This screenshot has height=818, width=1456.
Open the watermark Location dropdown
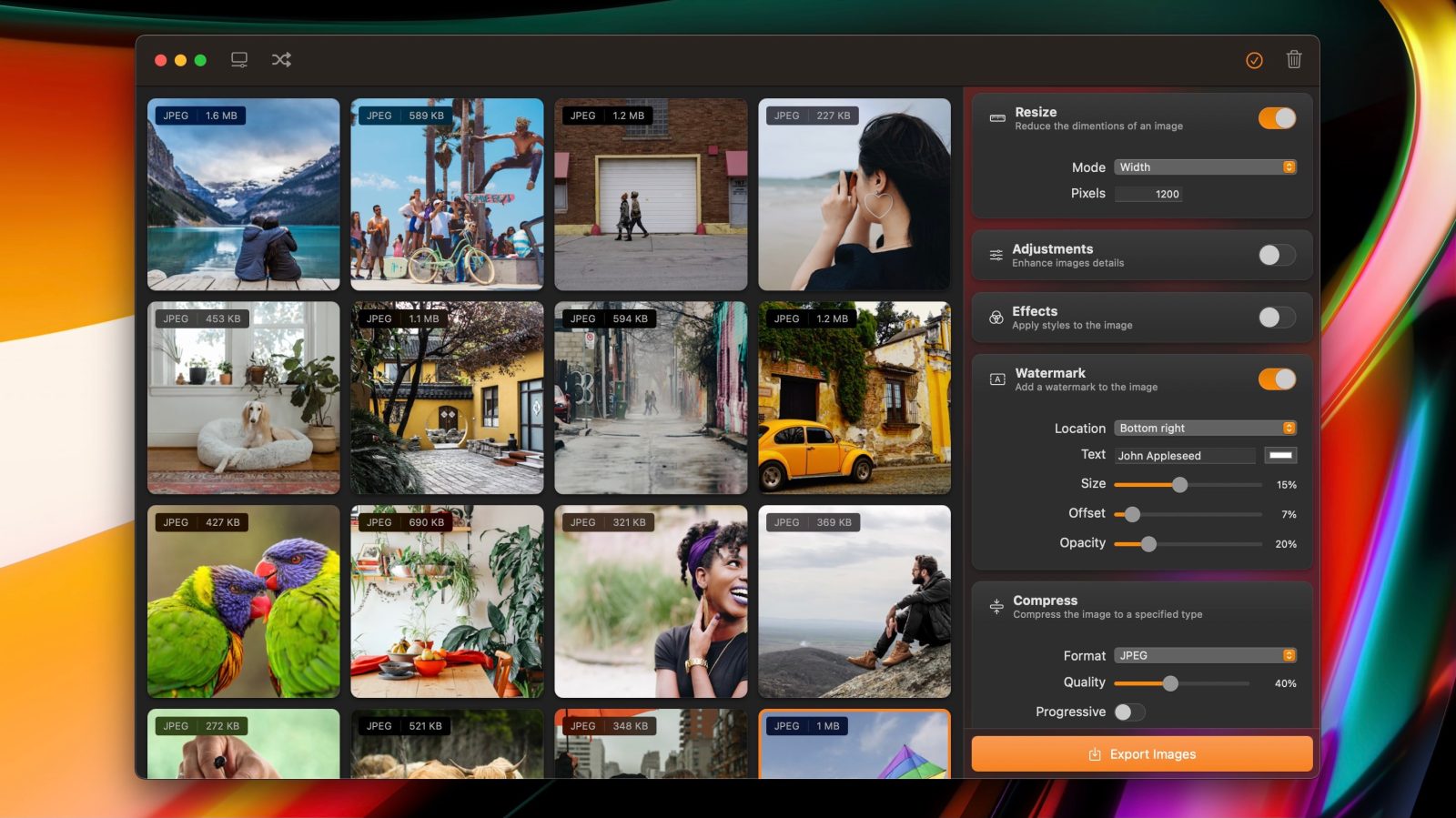point(1205,429)
